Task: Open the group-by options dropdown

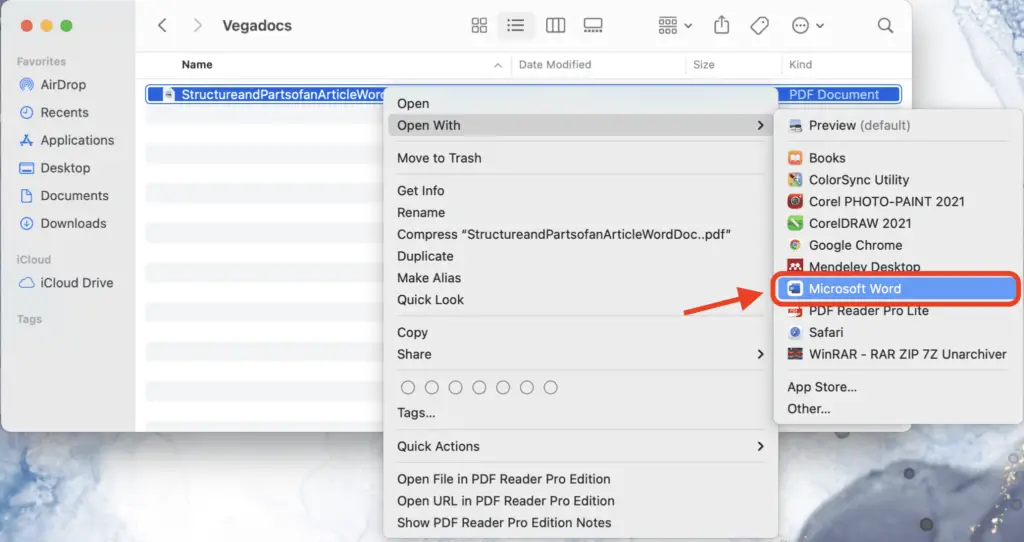Action: pos(675,25)
